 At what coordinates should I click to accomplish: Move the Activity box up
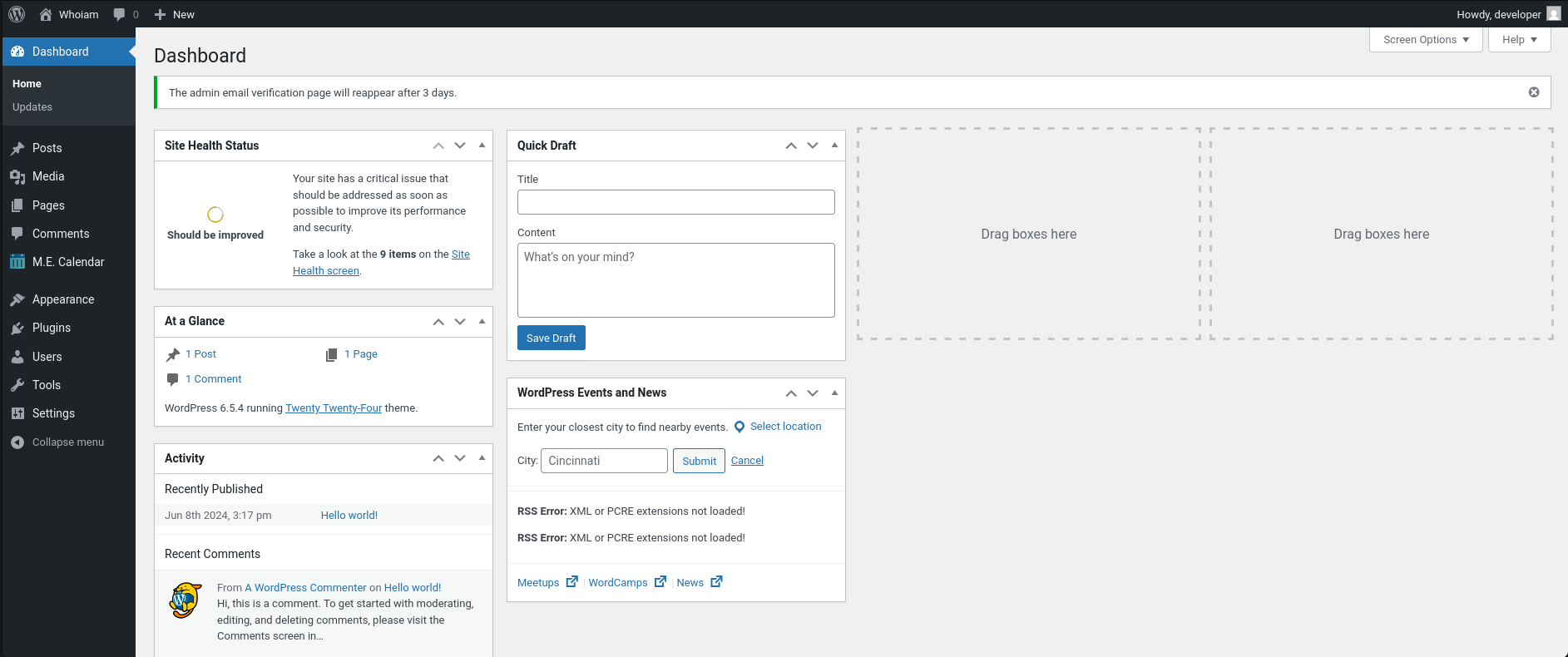click(x=438, y=458)
